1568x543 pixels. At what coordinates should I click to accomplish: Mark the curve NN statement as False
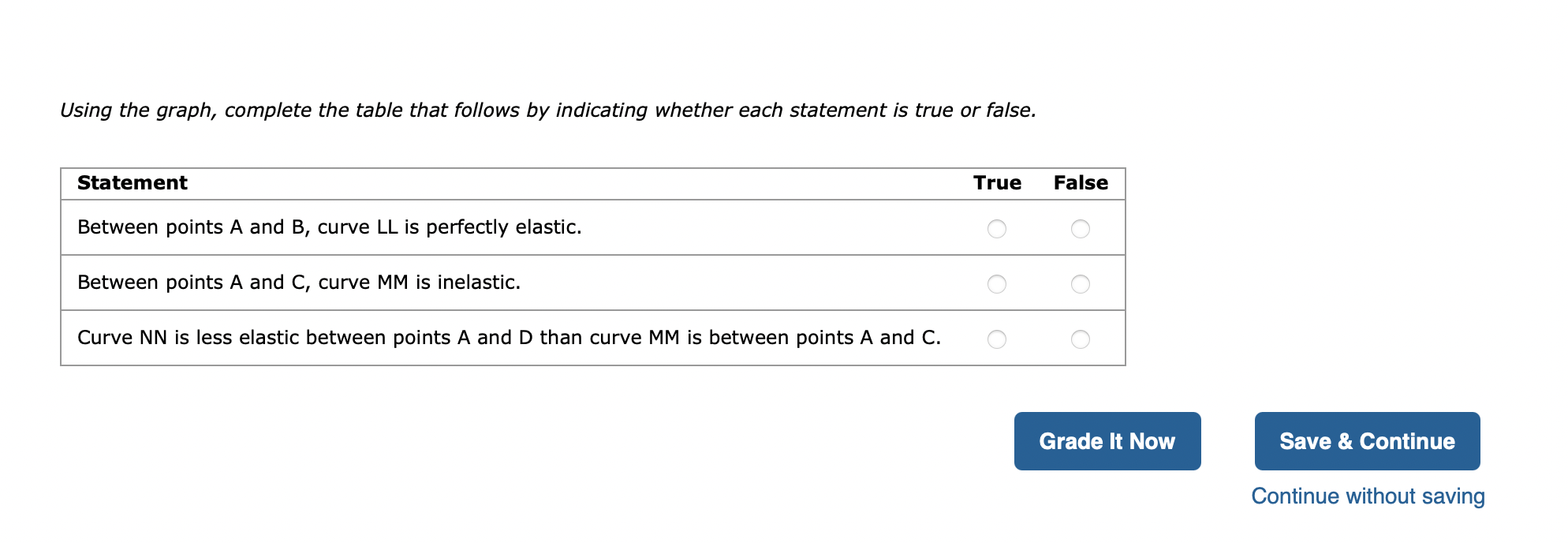coord(1081,339)
